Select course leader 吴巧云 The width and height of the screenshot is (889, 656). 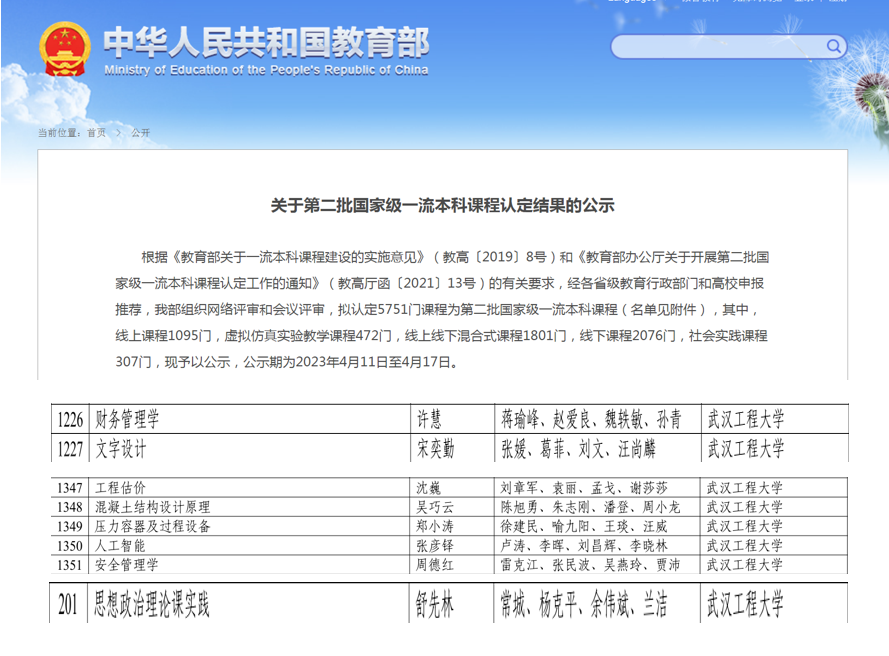[x=435, y=507]
